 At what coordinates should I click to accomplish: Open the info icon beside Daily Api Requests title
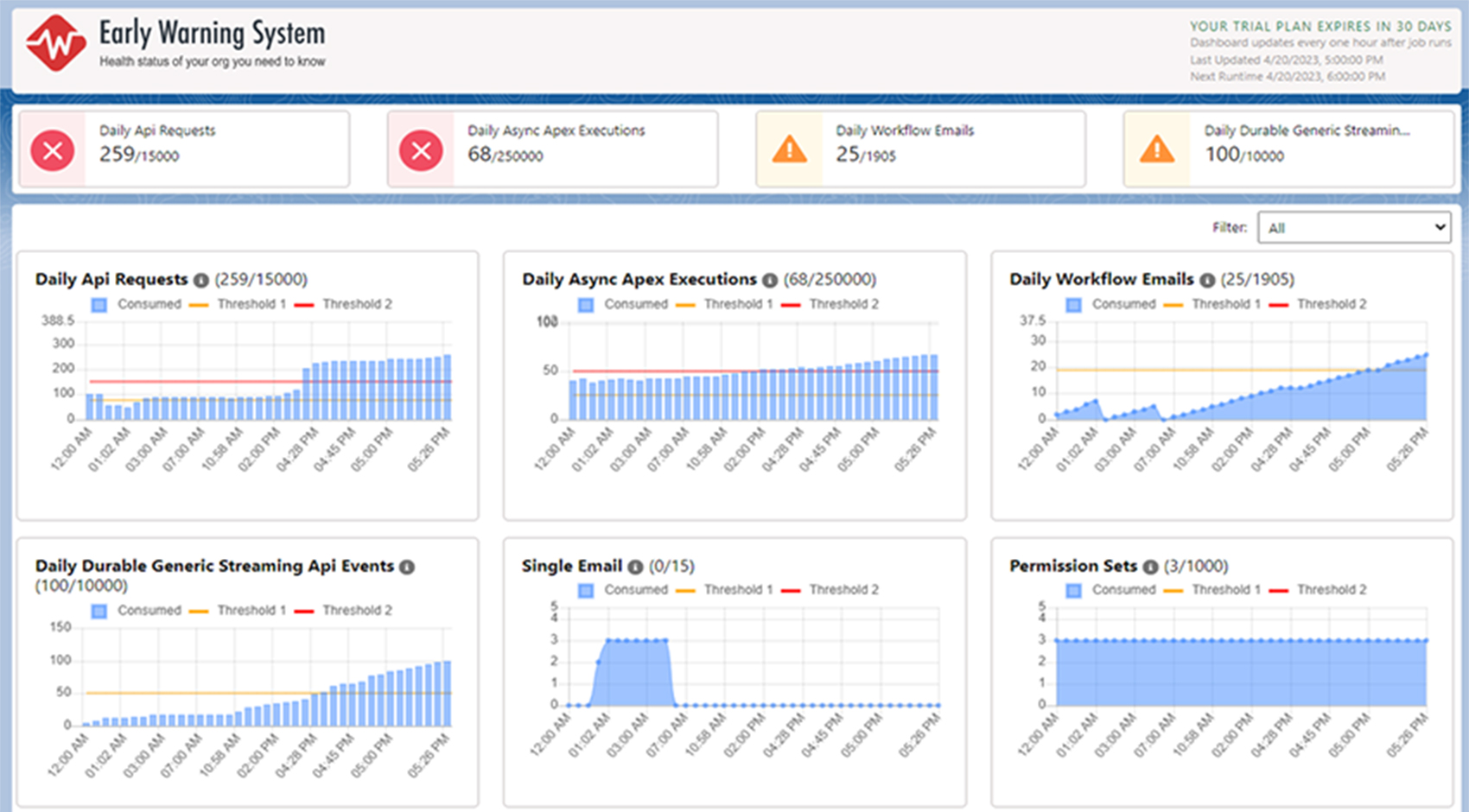(201, 279)
